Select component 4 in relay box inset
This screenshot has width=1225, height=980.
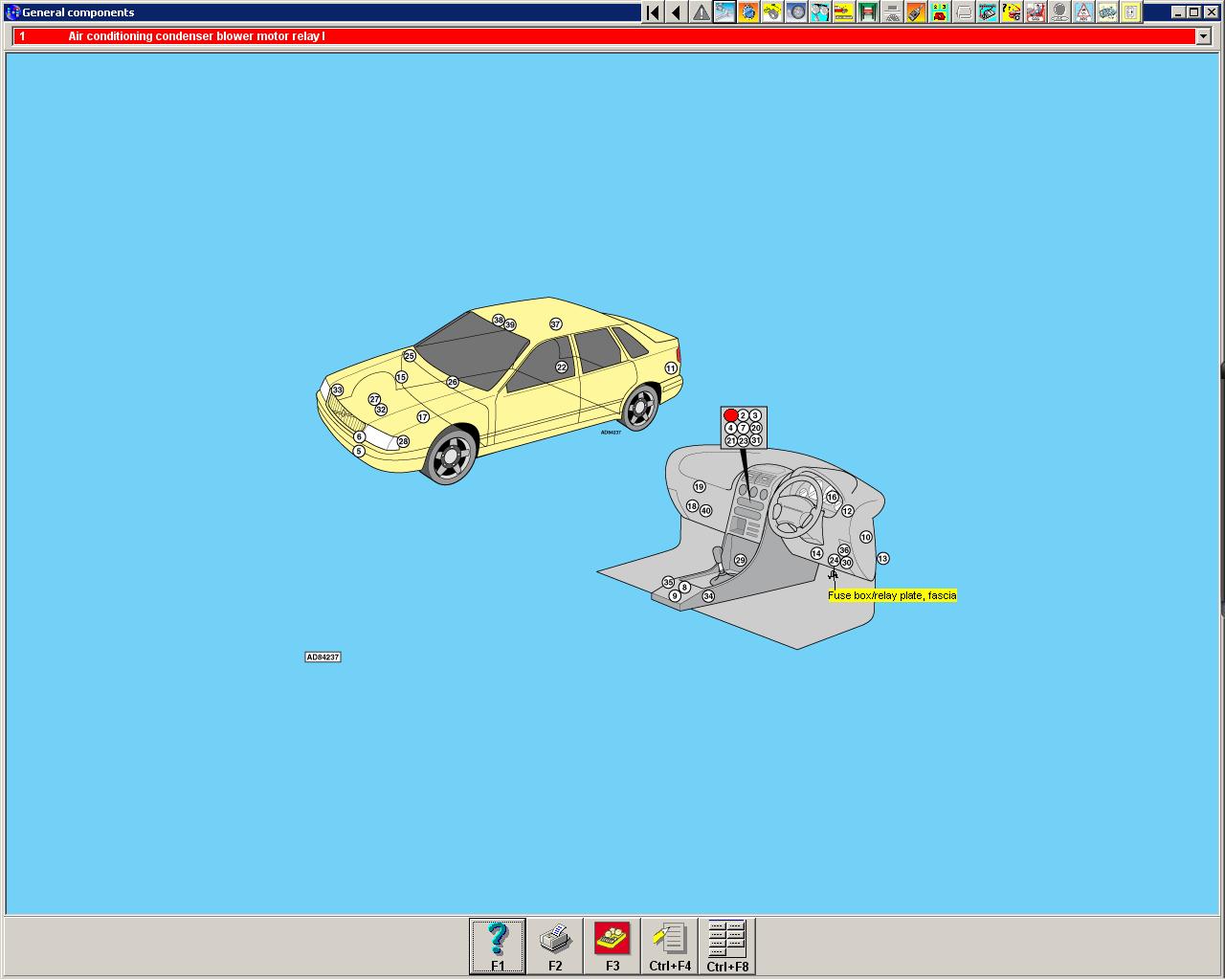pos(731,428)
